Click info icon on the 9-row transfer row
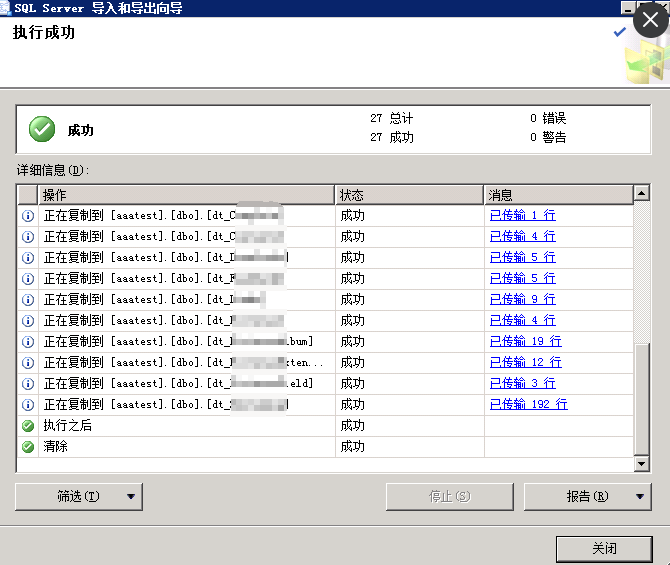 click(x=27, y=300)
